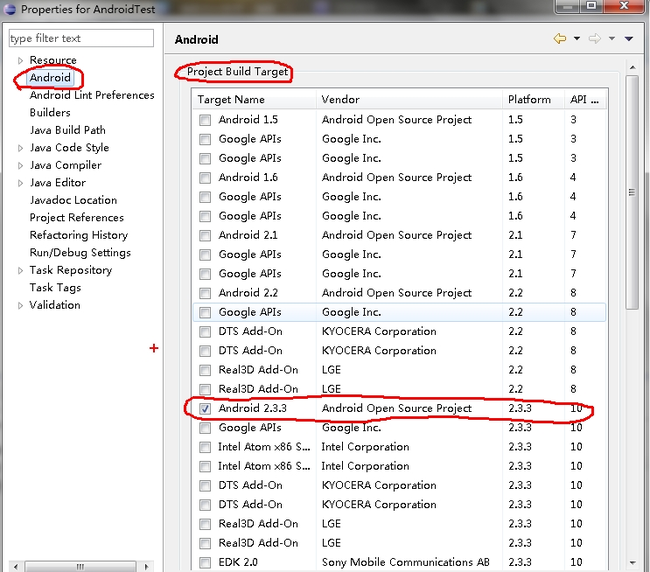This screenshot has height=572, width=650.
Task: Check the highlighted Google APIs 2.2 checkbox
Action: click(x=205, y=312)
